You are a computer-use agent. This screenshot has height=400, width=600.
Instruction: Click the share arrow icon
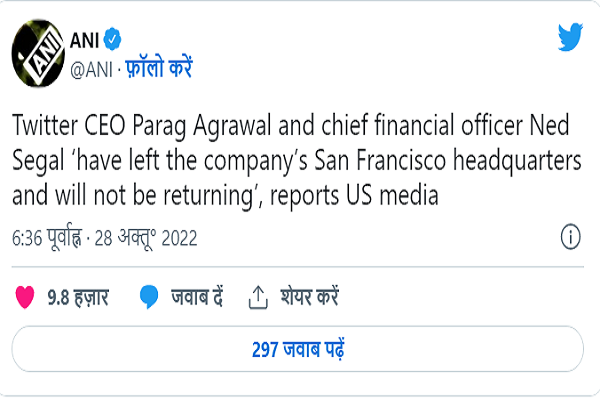[258, 297]
